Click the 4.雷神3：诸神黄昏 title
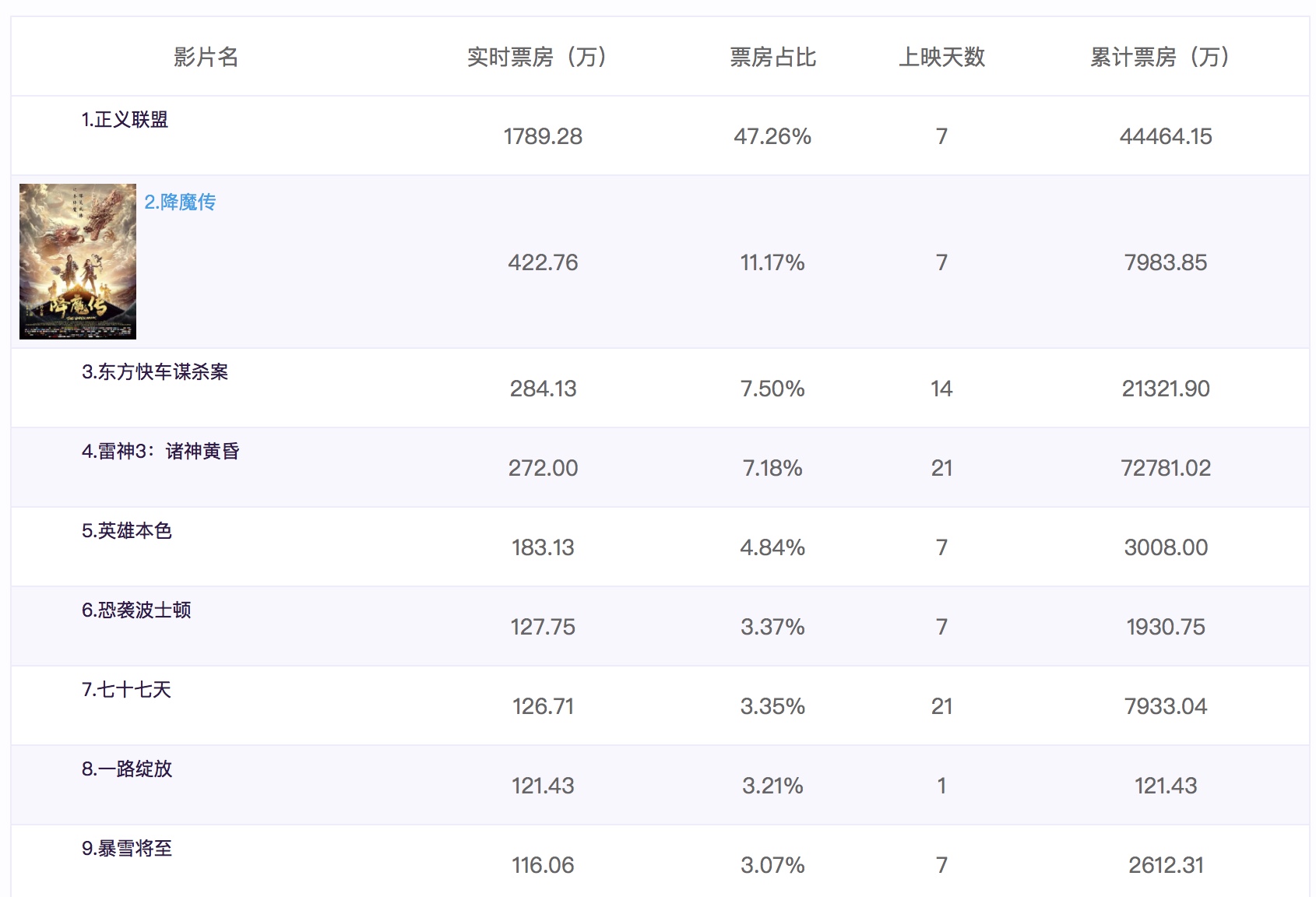Screen dimensions: 1316x897 [160, 452]
